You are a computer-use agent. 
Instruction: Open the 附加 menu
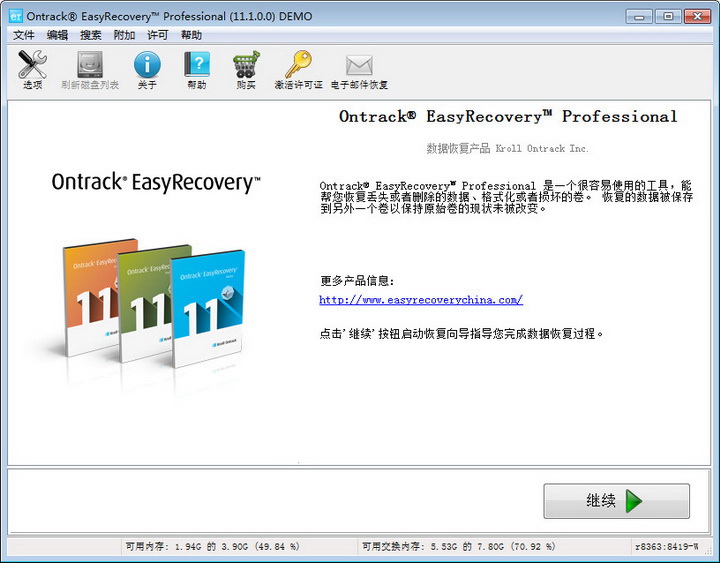[x=124, y=35]
